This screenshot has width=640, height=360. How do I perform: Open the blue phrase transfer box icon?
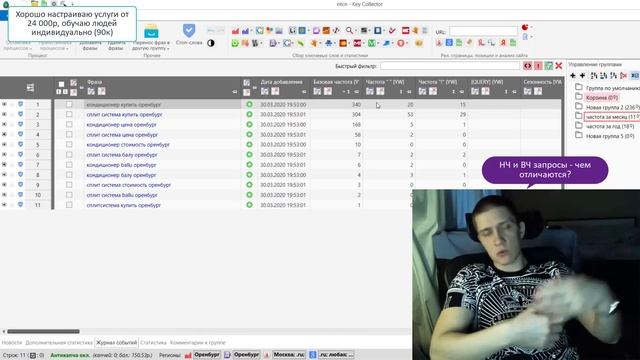click(151, 31)
